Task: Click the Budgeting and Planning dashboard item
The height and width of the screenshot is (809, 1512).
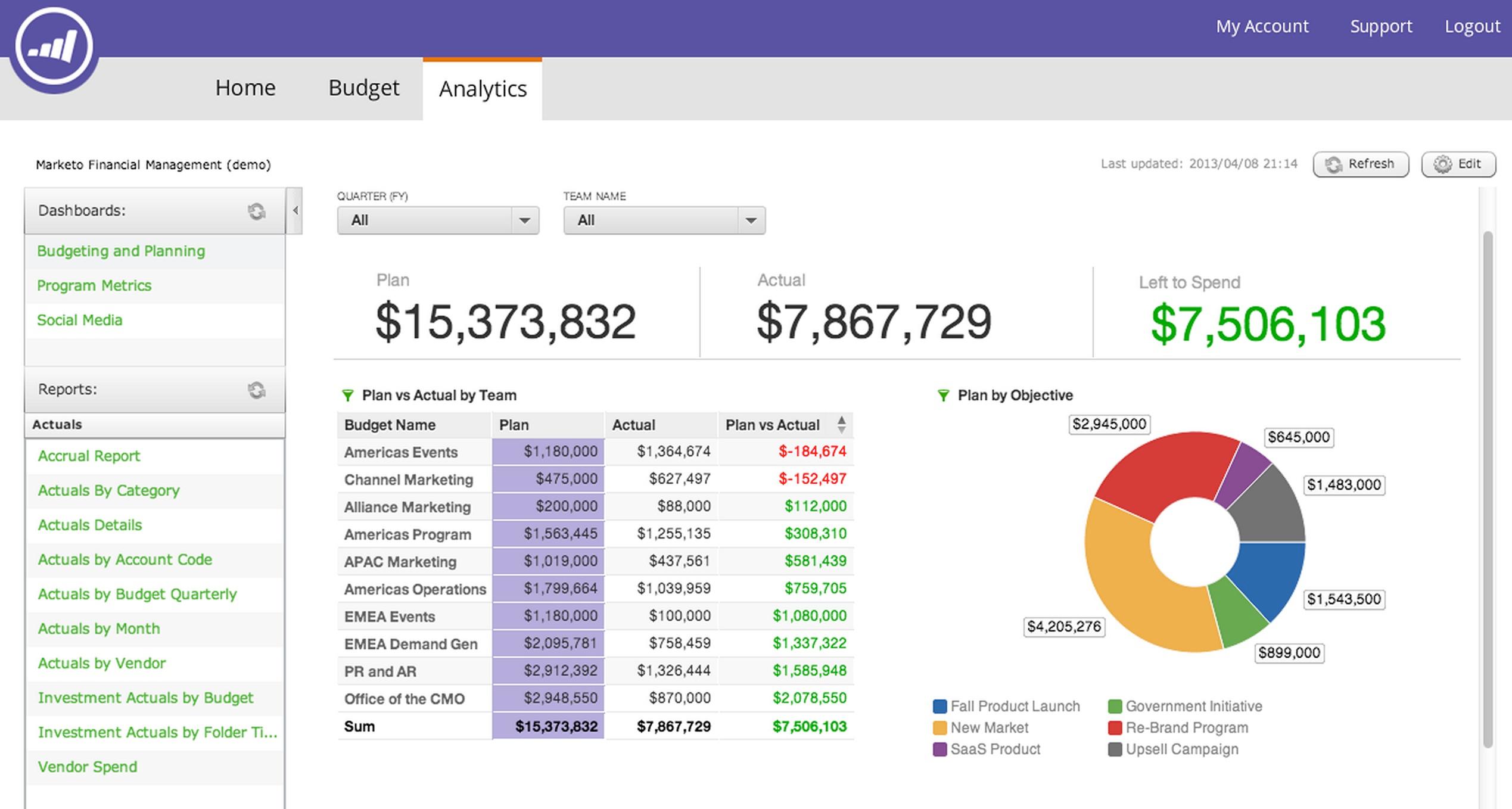Action: (x=122, y=251)
